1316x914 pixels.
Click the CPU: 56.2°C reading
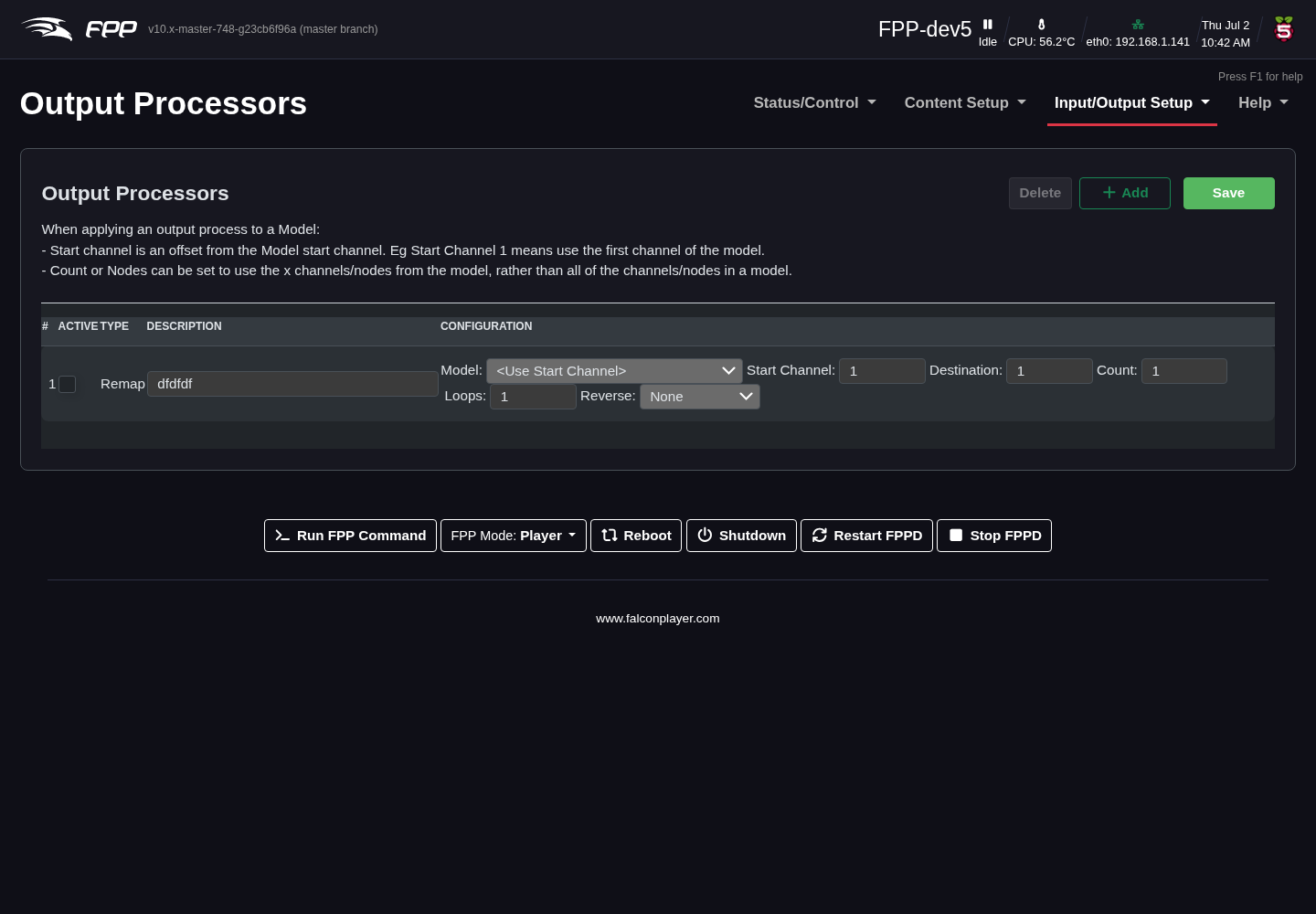click(x=1041, y=42)
